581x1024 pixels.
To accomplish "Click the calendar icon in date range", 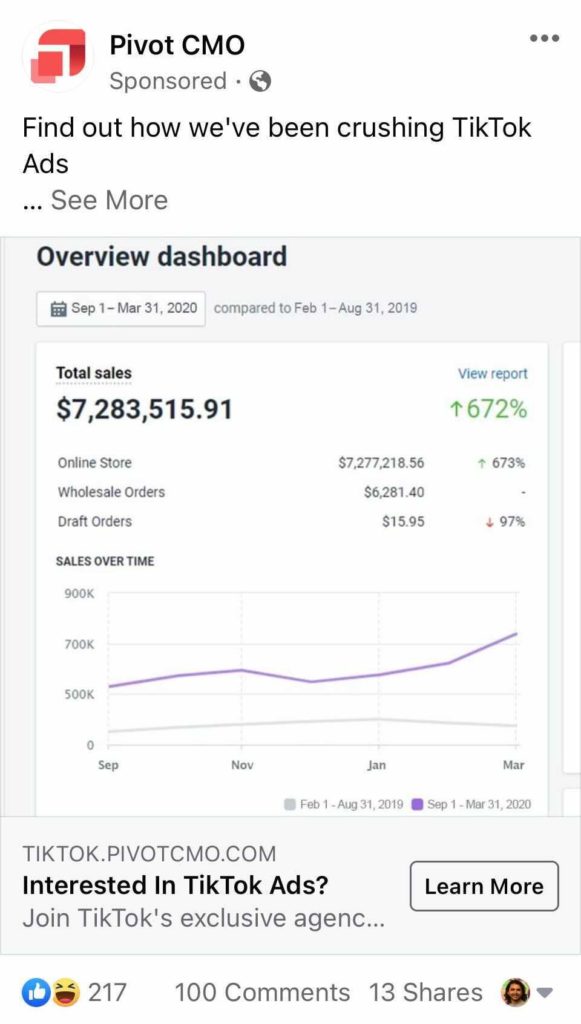I will tap(59, 308).
